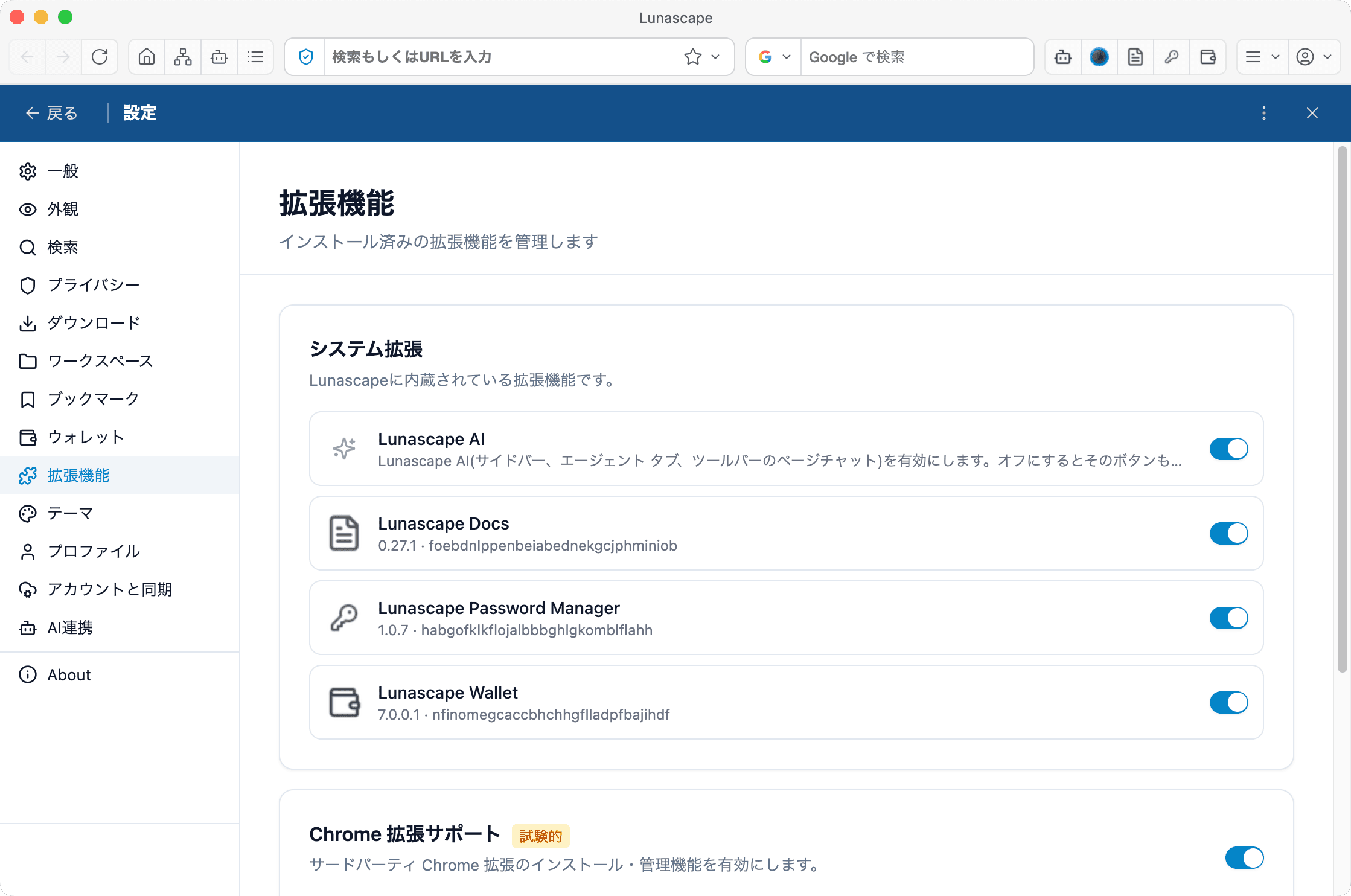Go back with the 戻る button
The height and width of the screenshot is (896, 1351).
[52, 113]
